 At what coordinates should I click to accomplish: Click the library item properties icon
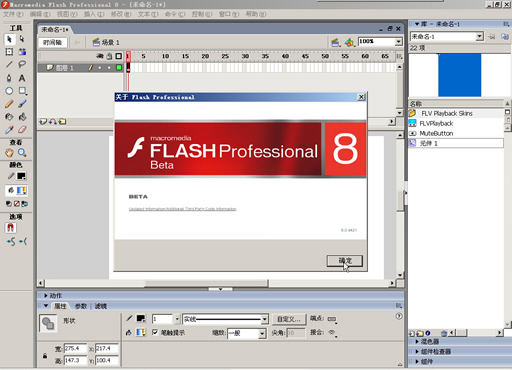(428, 333)
